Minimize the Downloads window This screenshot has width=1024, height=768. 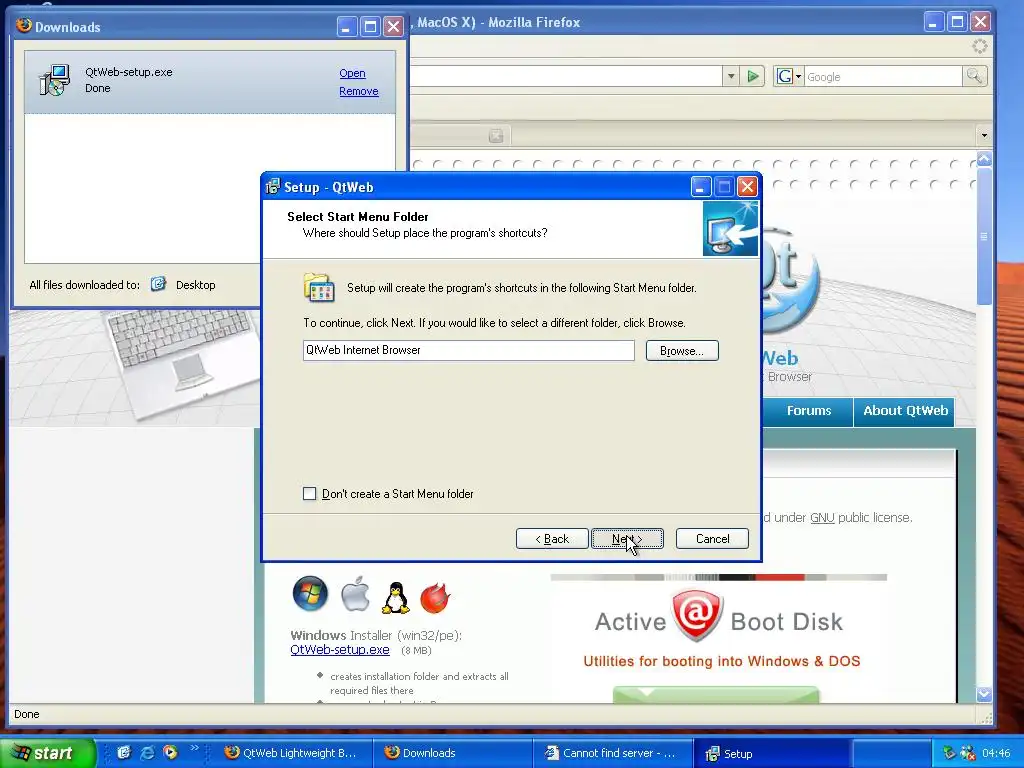[x=346, y=27]
